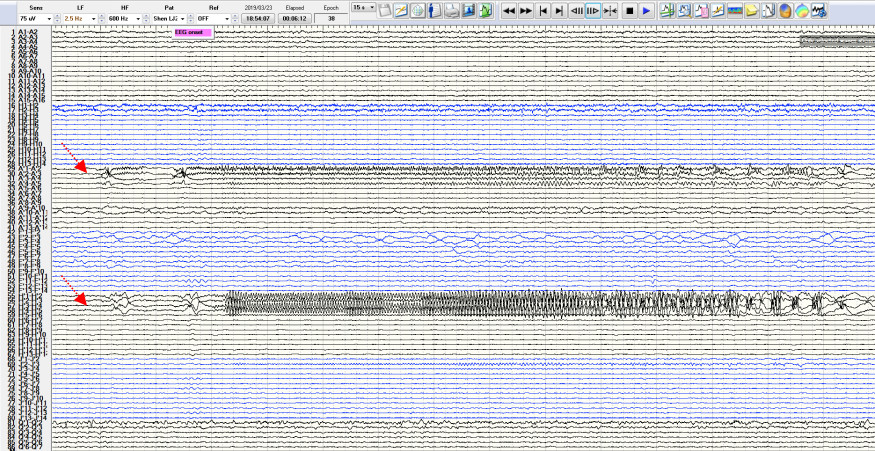Click the fast rewind double-arrow button
This screenshot has height=451, width=875.
pyautogui.click(x=509, y=11)
